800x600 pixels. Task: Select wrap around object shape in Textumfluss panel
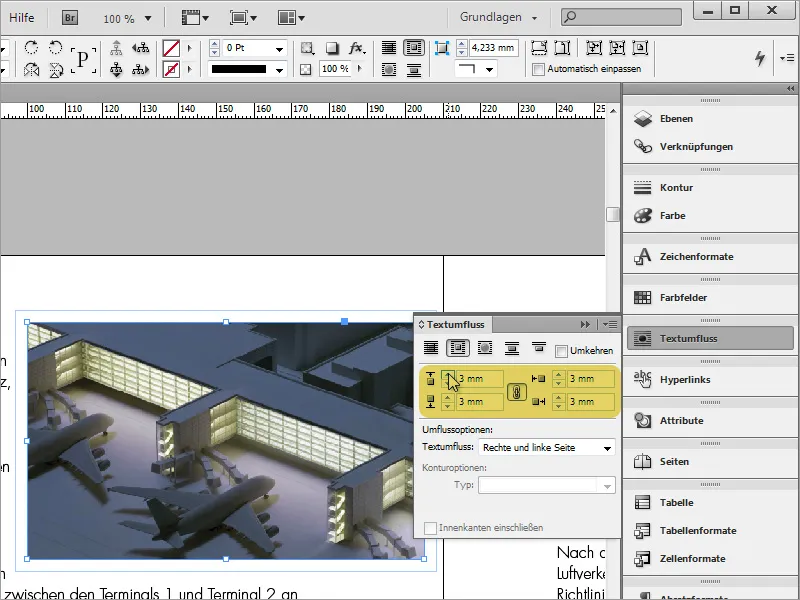(x=485, y=348)
